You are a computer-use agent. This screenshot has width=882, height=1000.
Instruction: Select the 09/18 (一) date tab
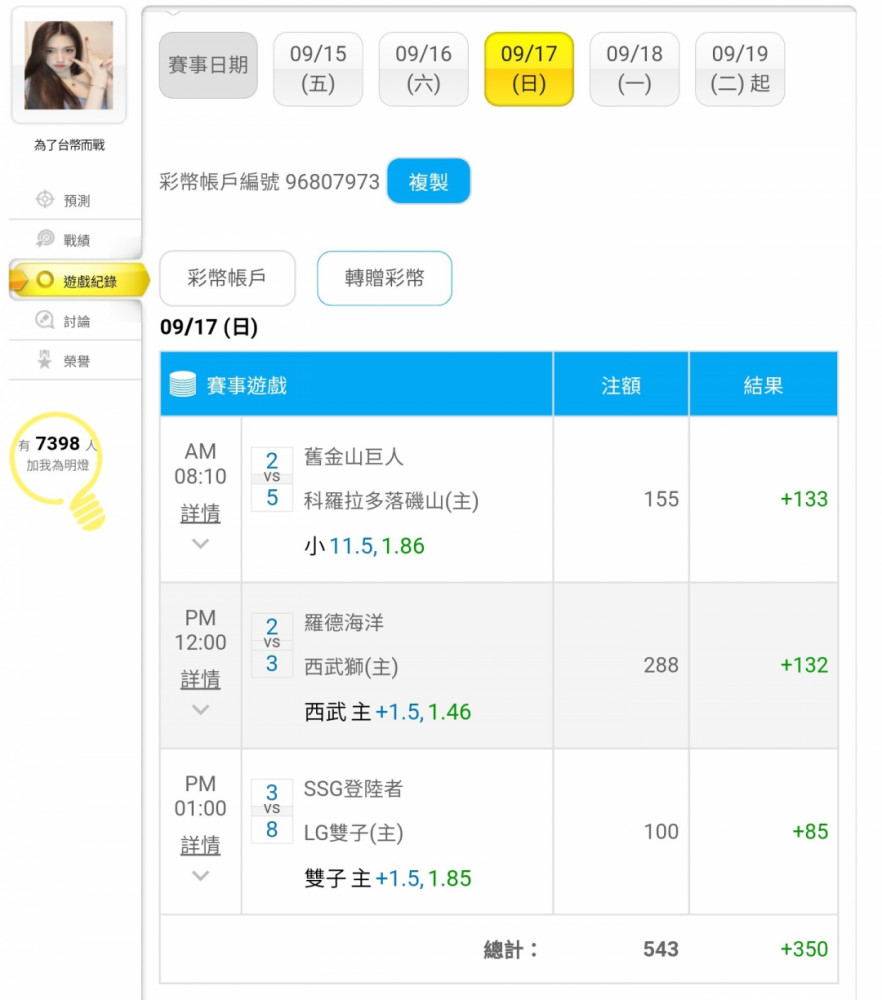click(x=634, y=69)
